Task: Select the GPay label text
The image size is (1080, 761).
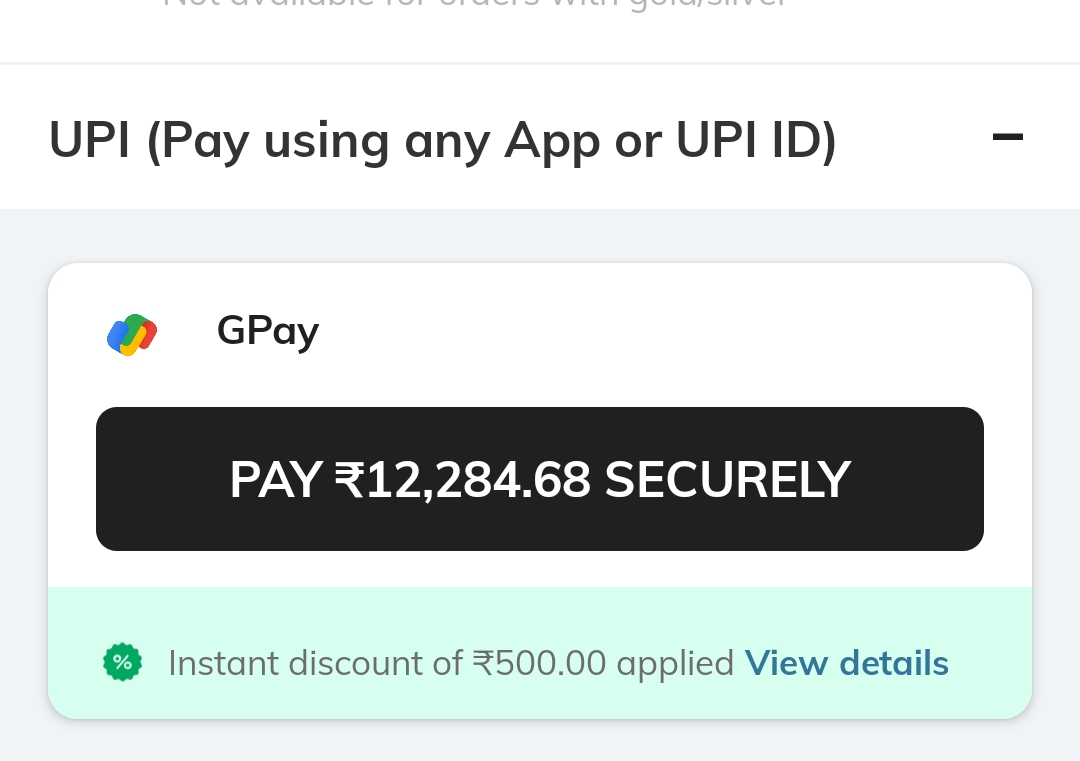Action: coord(267,331)
